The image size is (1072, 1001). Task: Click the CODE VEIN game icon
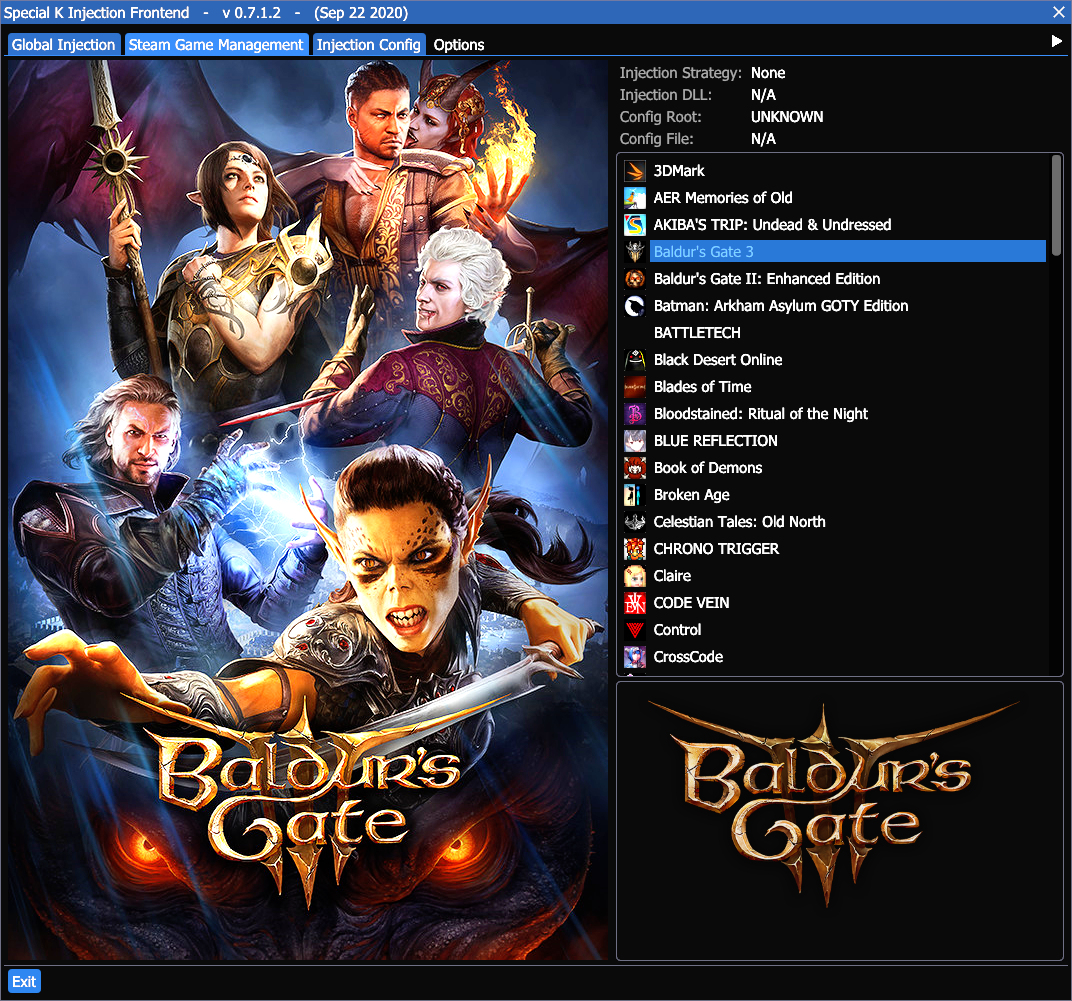point(634,603)
